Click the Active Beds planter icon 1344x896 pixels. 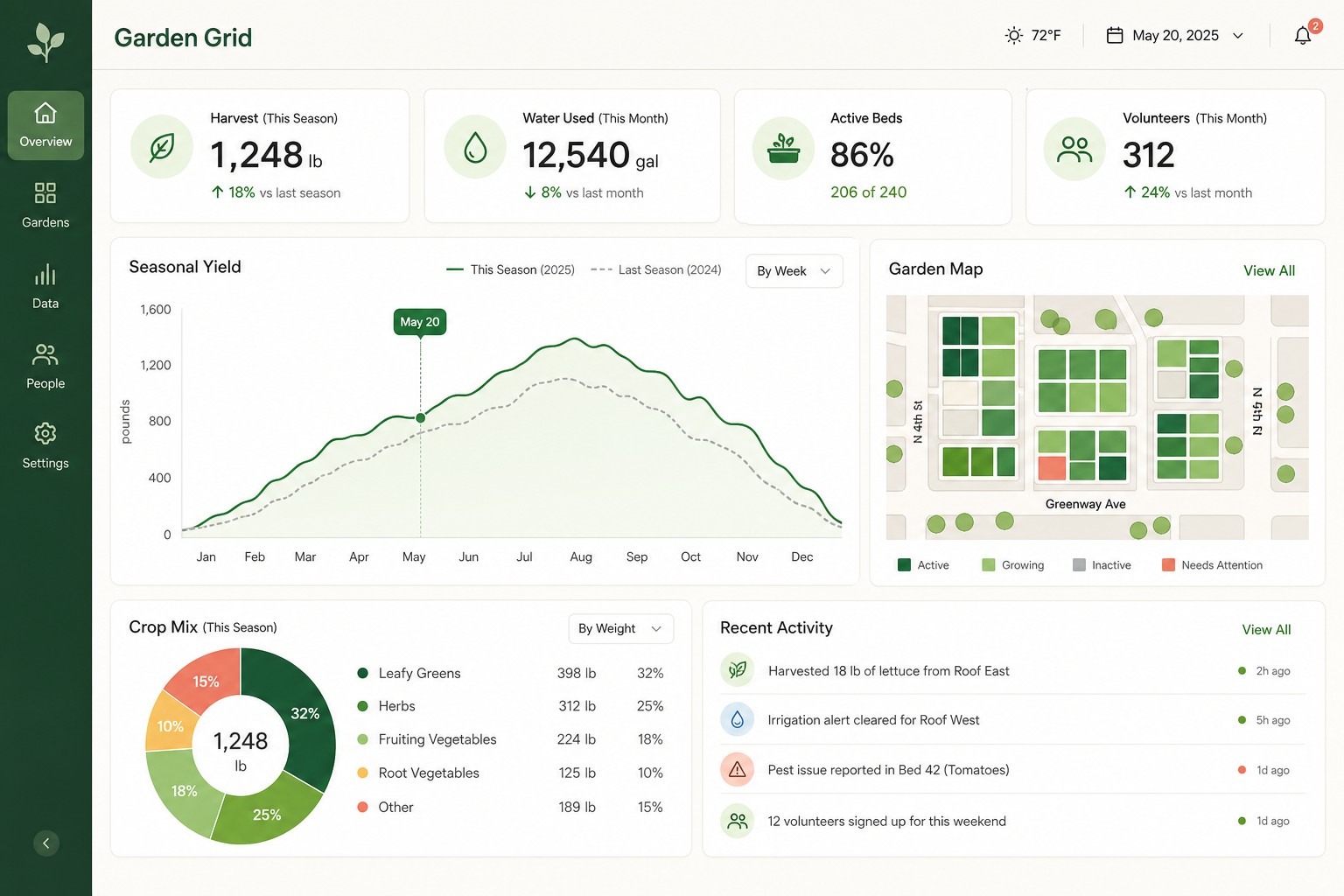click(x=783, y=148)
